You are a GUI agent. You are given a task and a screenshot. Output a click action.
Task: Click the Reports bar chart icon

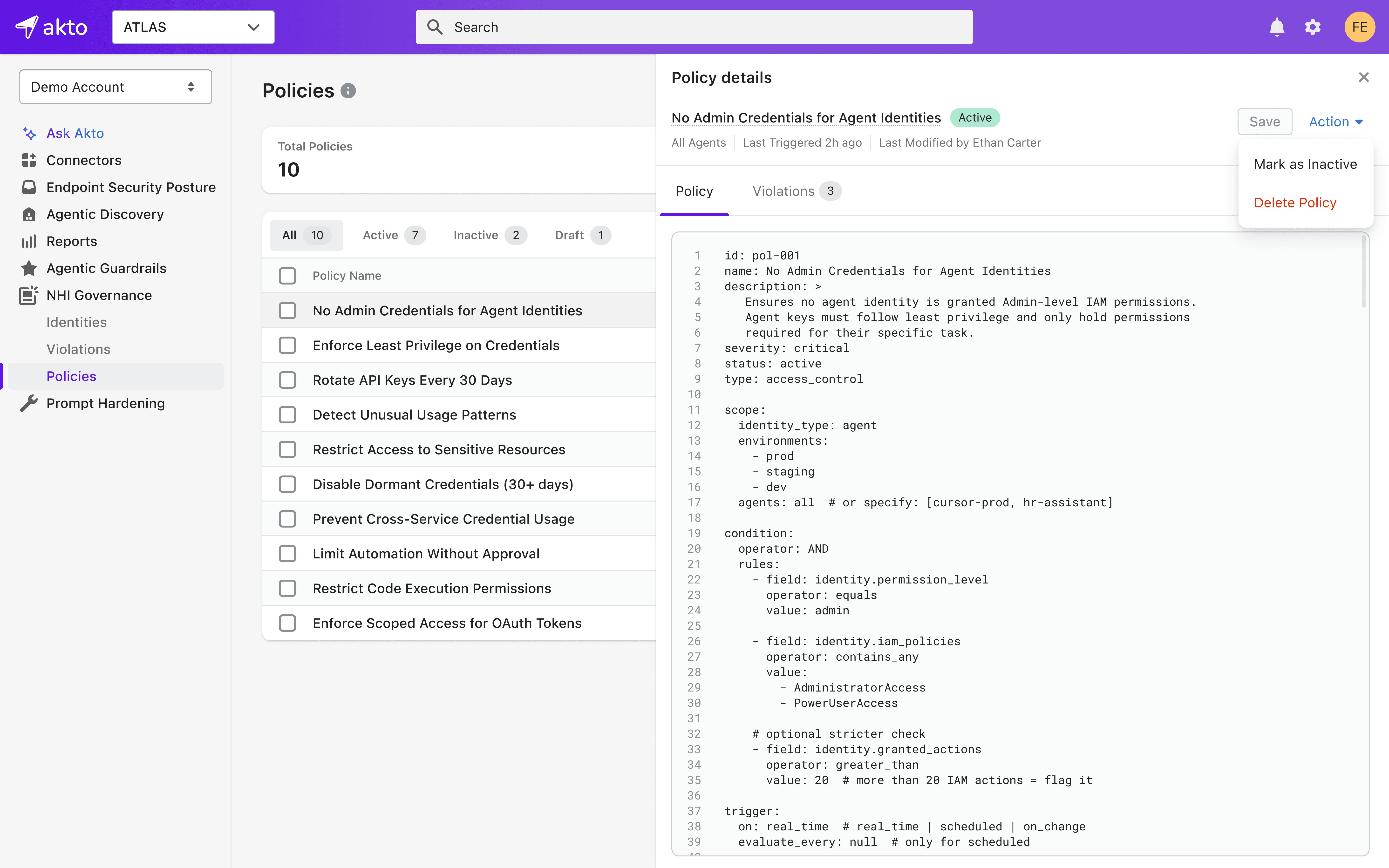pyautogui.click(x=29, y=241)
